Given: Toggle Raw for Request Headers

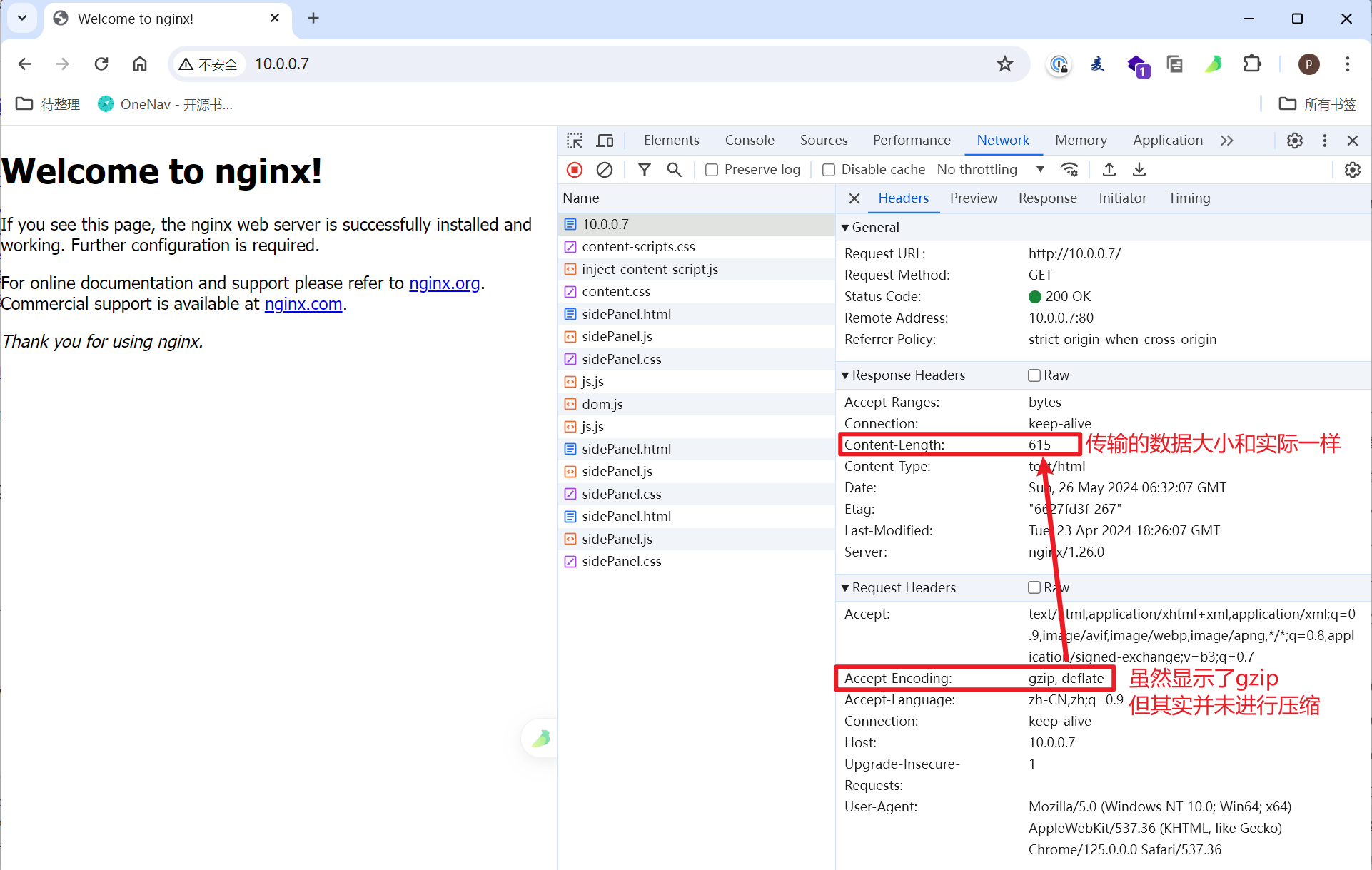Looking at the screenshot, I should click(1034, 588).
